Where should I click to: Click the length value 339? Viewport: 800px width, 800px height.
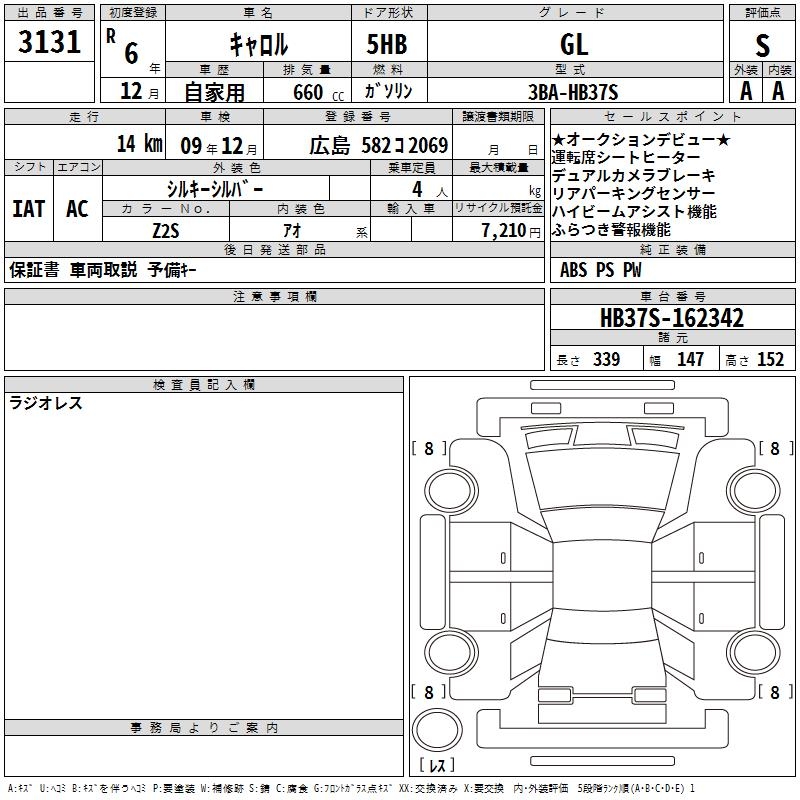point(606,359)
